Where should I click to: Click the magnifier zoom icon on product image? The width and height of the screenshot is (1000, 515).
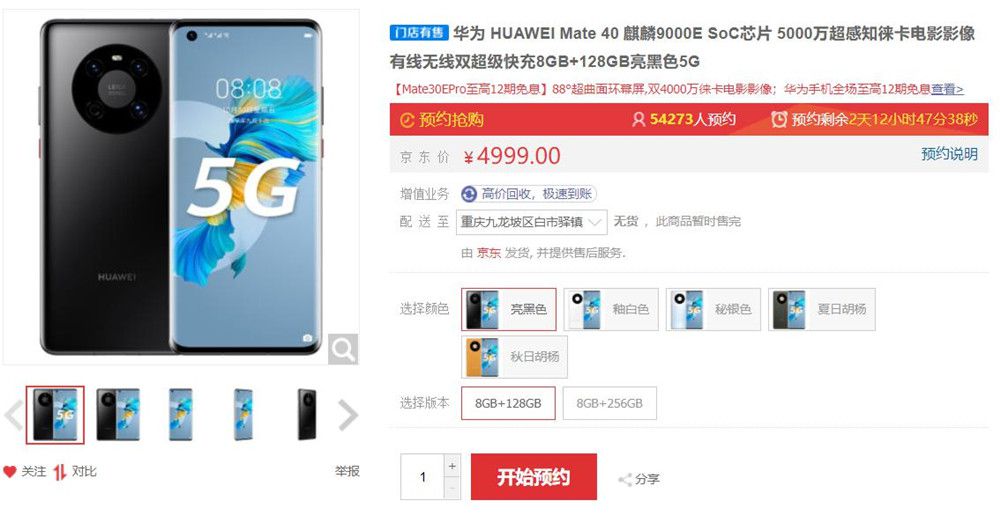(x=343, y=349)
